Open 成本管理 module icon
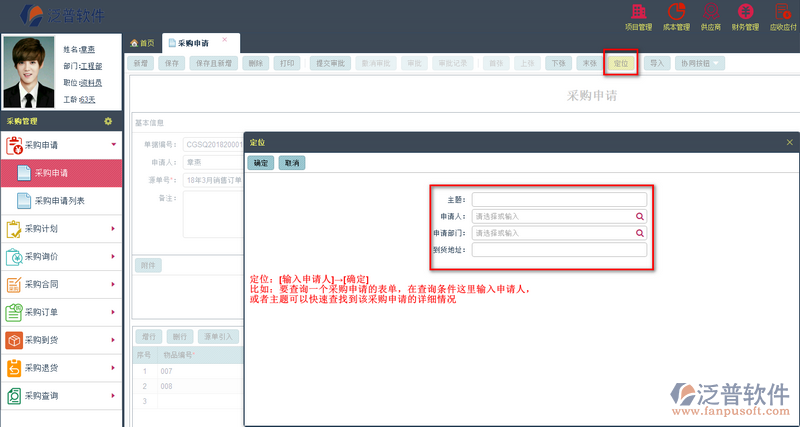The width and height of the screenshot is (800, 427). pyautogui.click(x=677, y=12)
